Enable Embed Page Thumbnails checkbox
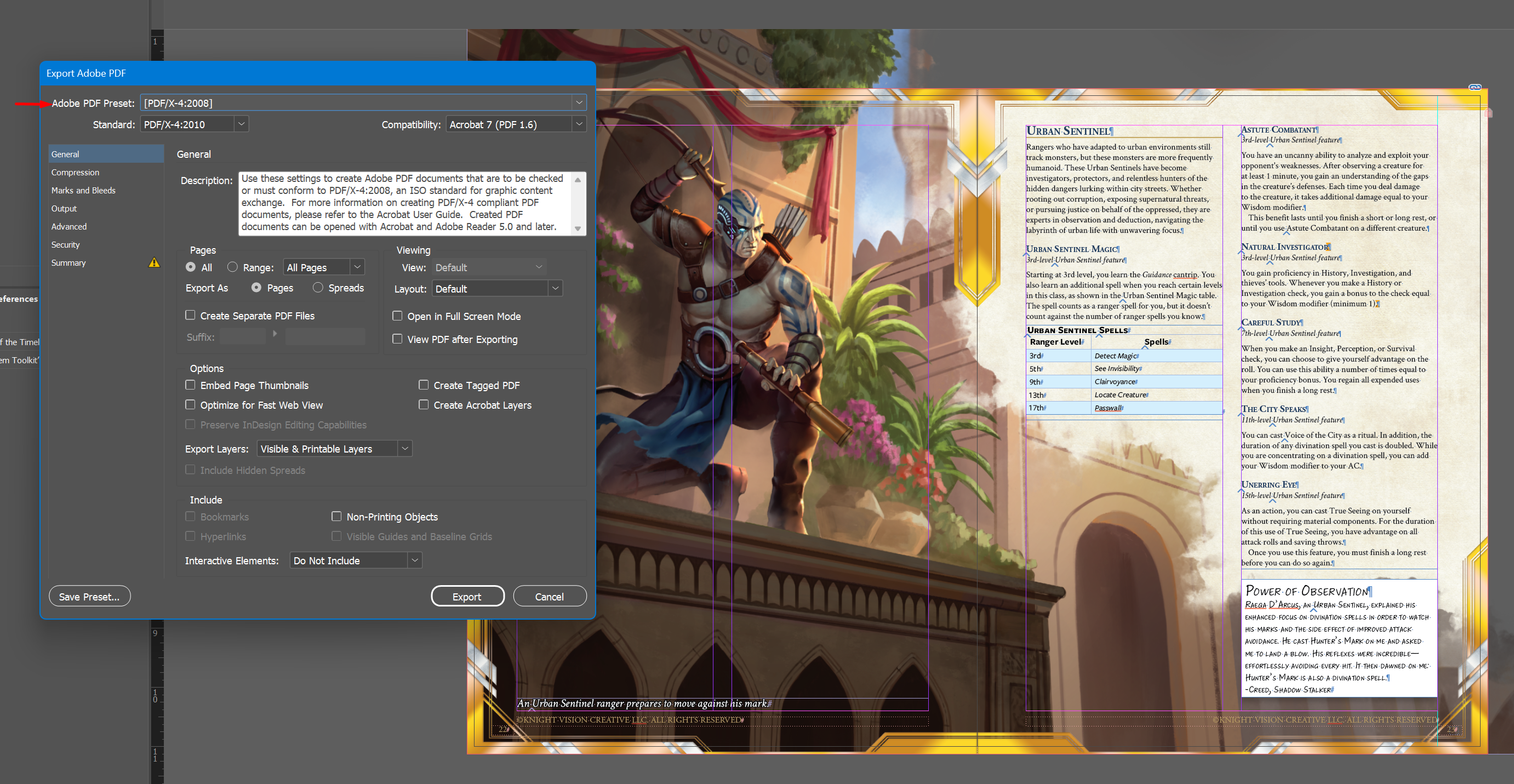 (191, 385)
